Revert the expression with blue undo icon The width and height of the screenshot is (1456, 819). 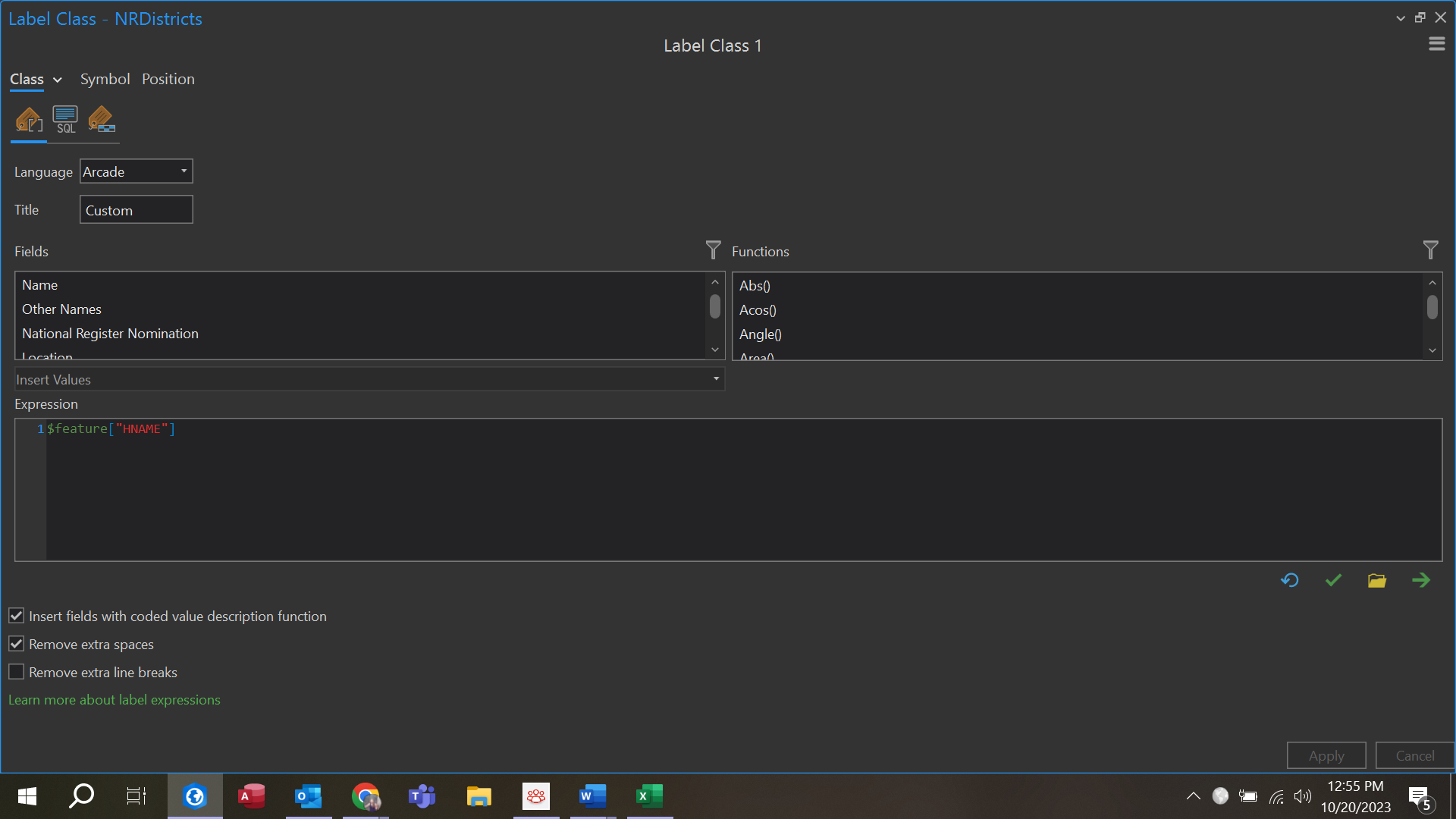[x=1289, y=579]
